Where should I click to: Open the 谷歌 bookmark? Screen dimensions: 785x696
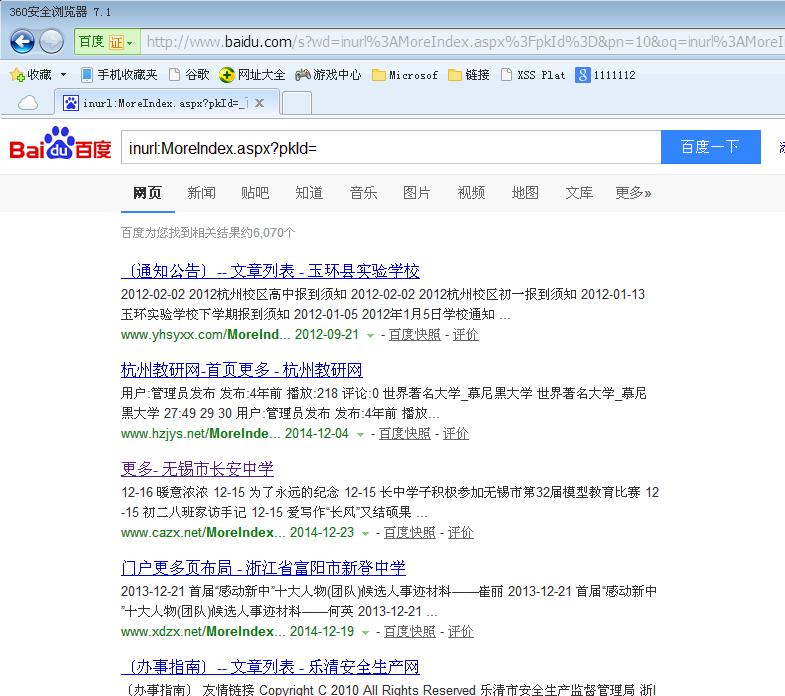tap(189, 75)
